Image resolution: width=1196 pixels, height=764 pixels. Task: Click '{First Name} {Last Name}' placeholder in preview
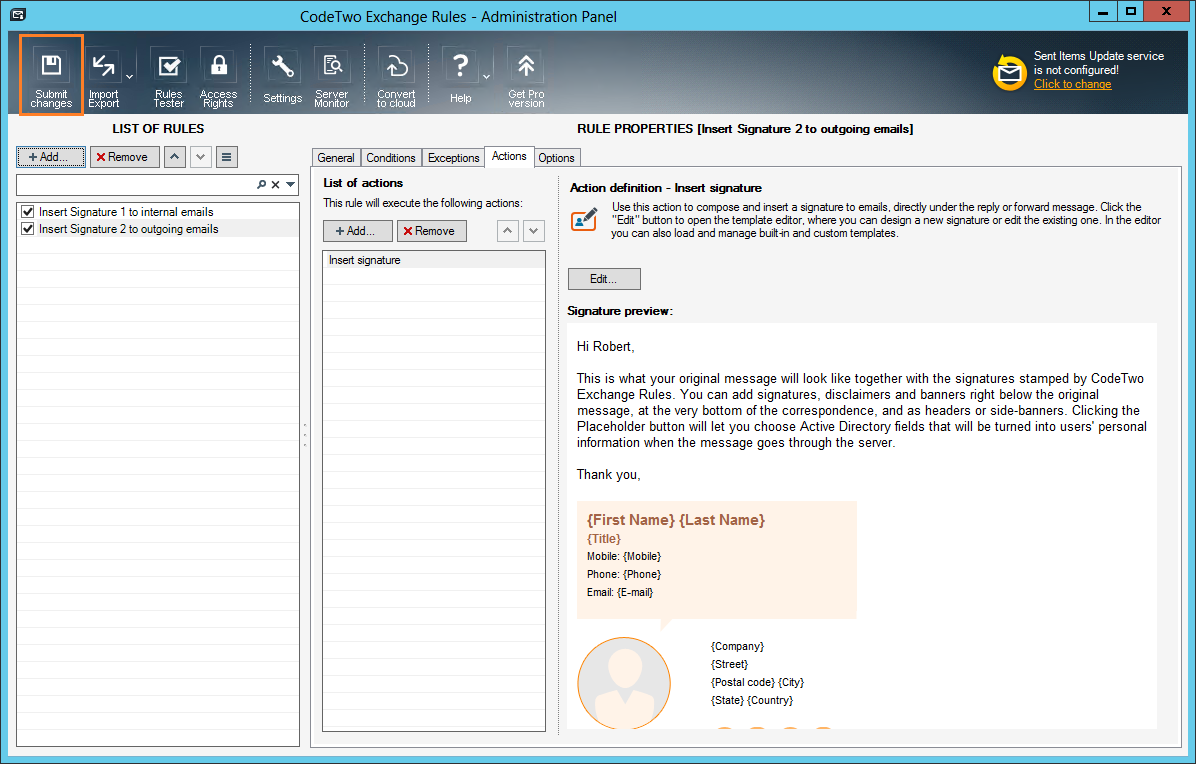(x=676, y=520)
